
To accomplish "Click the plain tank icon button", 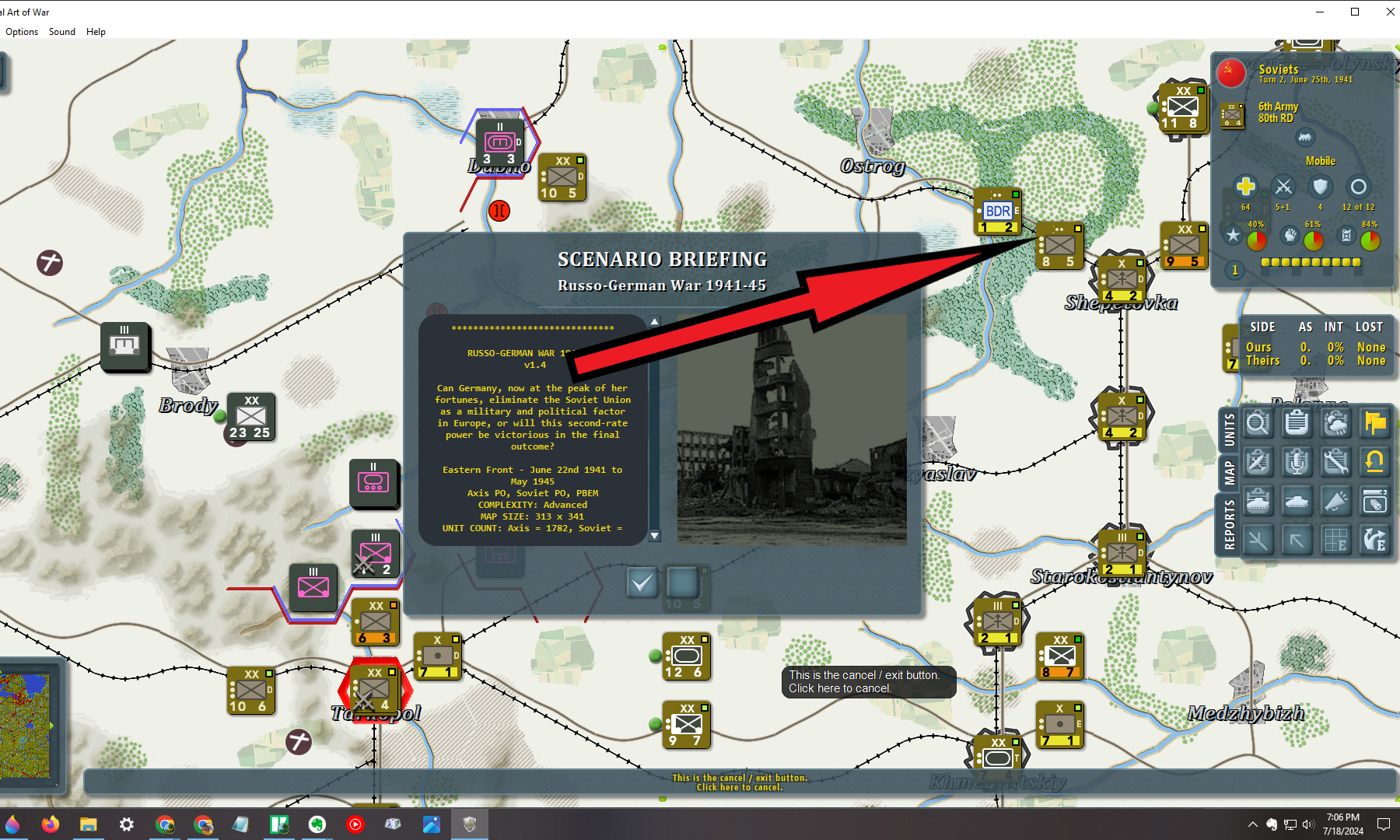I will coord(1297,502).
